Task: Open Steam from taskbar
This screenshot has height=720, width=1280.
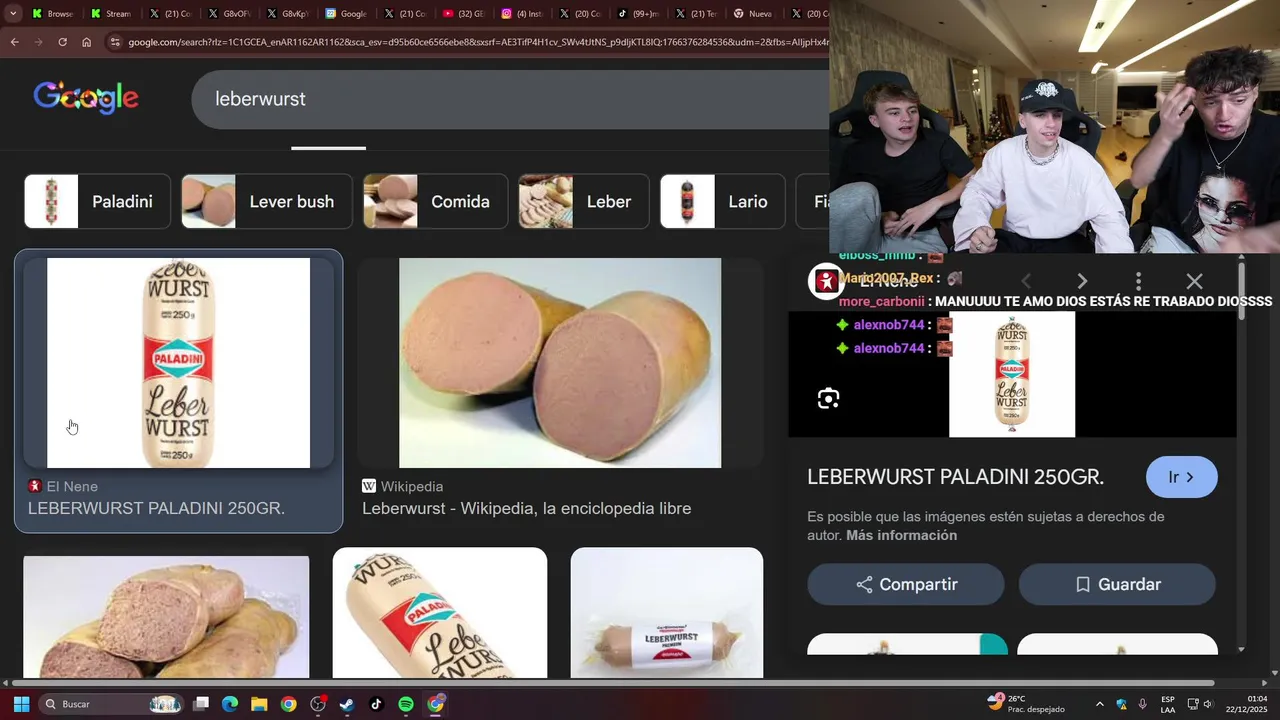Action: pos(347,704)
